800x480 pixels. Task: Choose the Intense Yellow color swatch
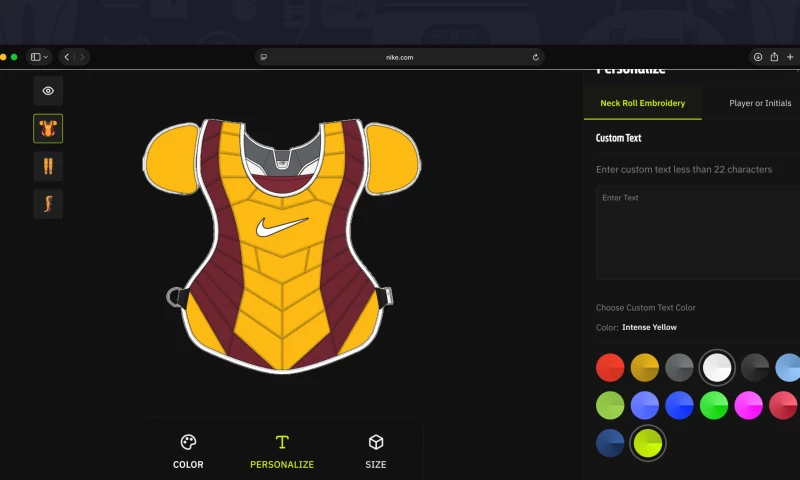[647, 443]
